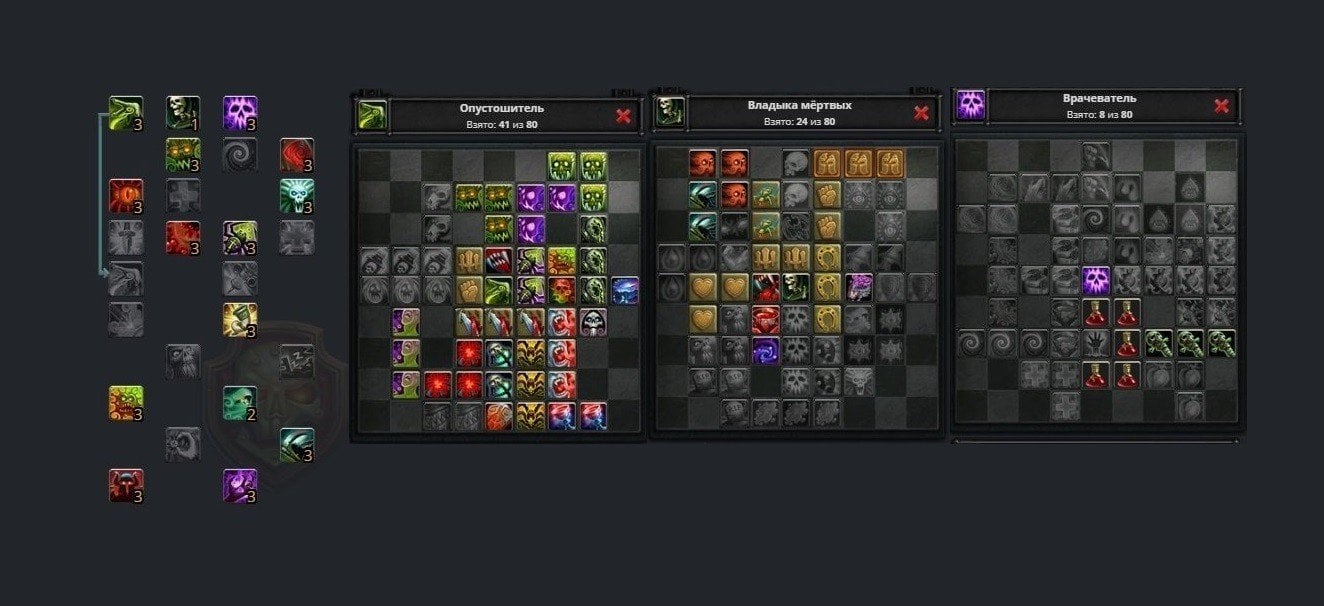Screen dimensions: 1324x606
Task: Select the purple crystal talent in Владыка мёртвых
Action: (859, 288)
